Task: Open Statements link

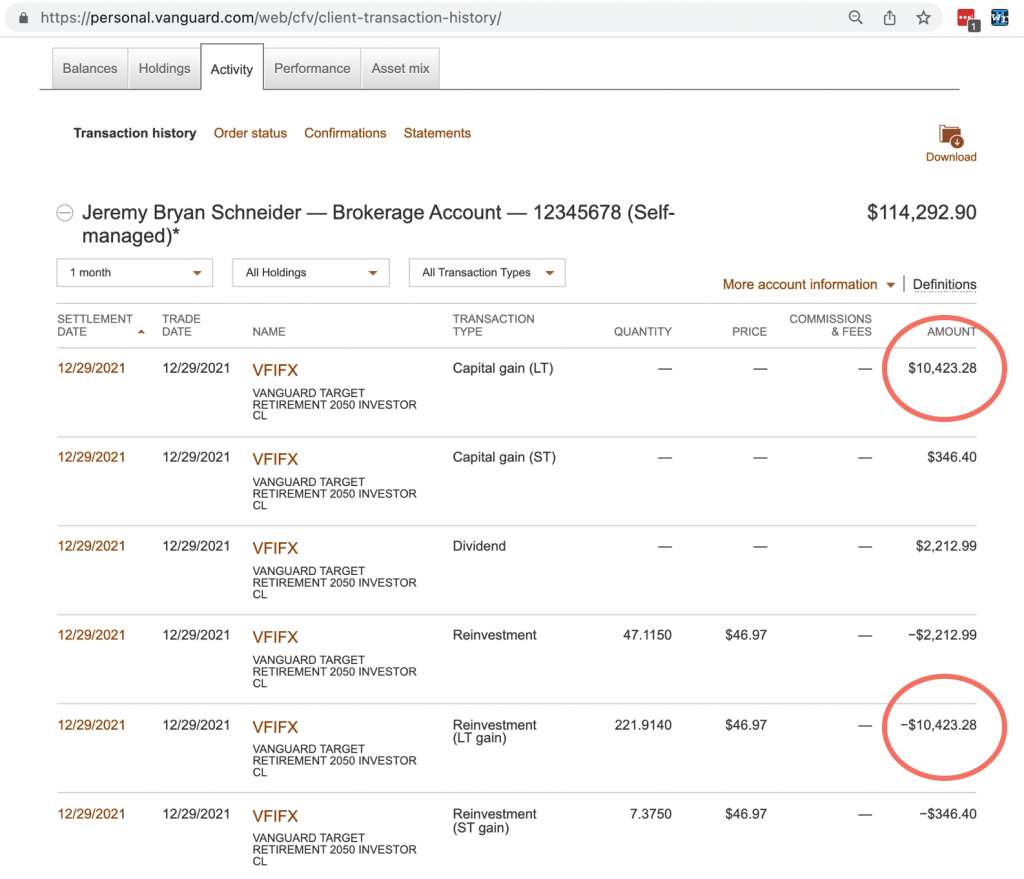Action: [437, 133]
